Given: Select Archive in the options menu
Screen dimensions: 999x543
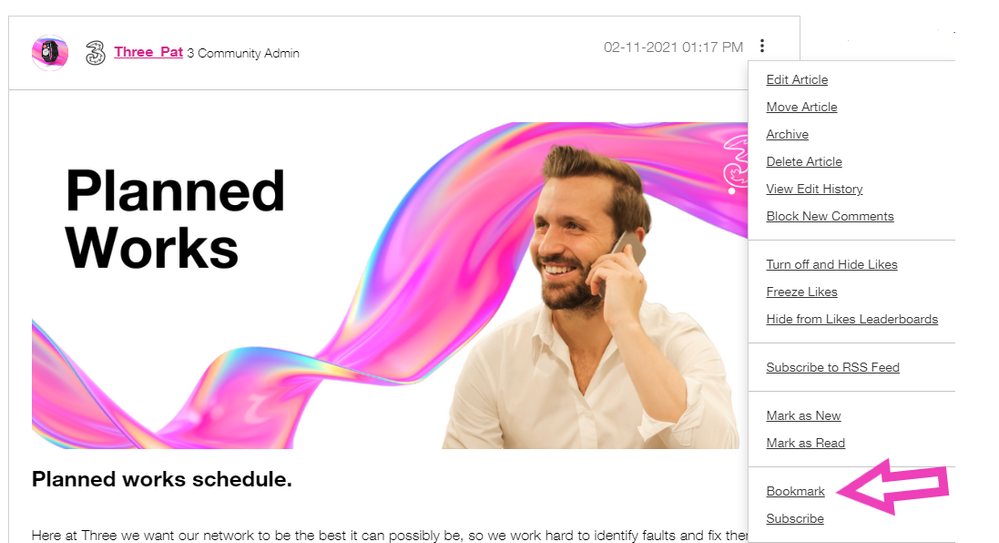Looking at the screenshot, I should coord(787,134).
